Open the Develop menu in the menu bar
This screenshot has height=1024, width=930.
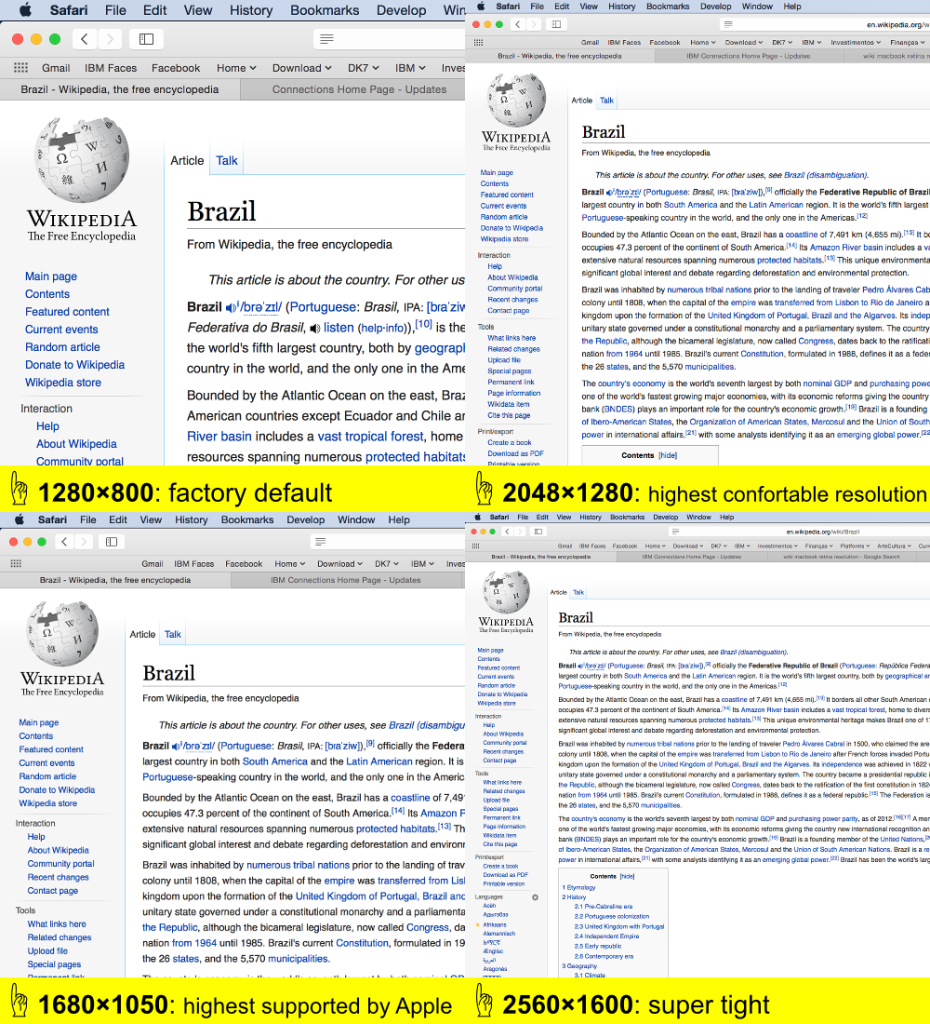coord(401,10)
